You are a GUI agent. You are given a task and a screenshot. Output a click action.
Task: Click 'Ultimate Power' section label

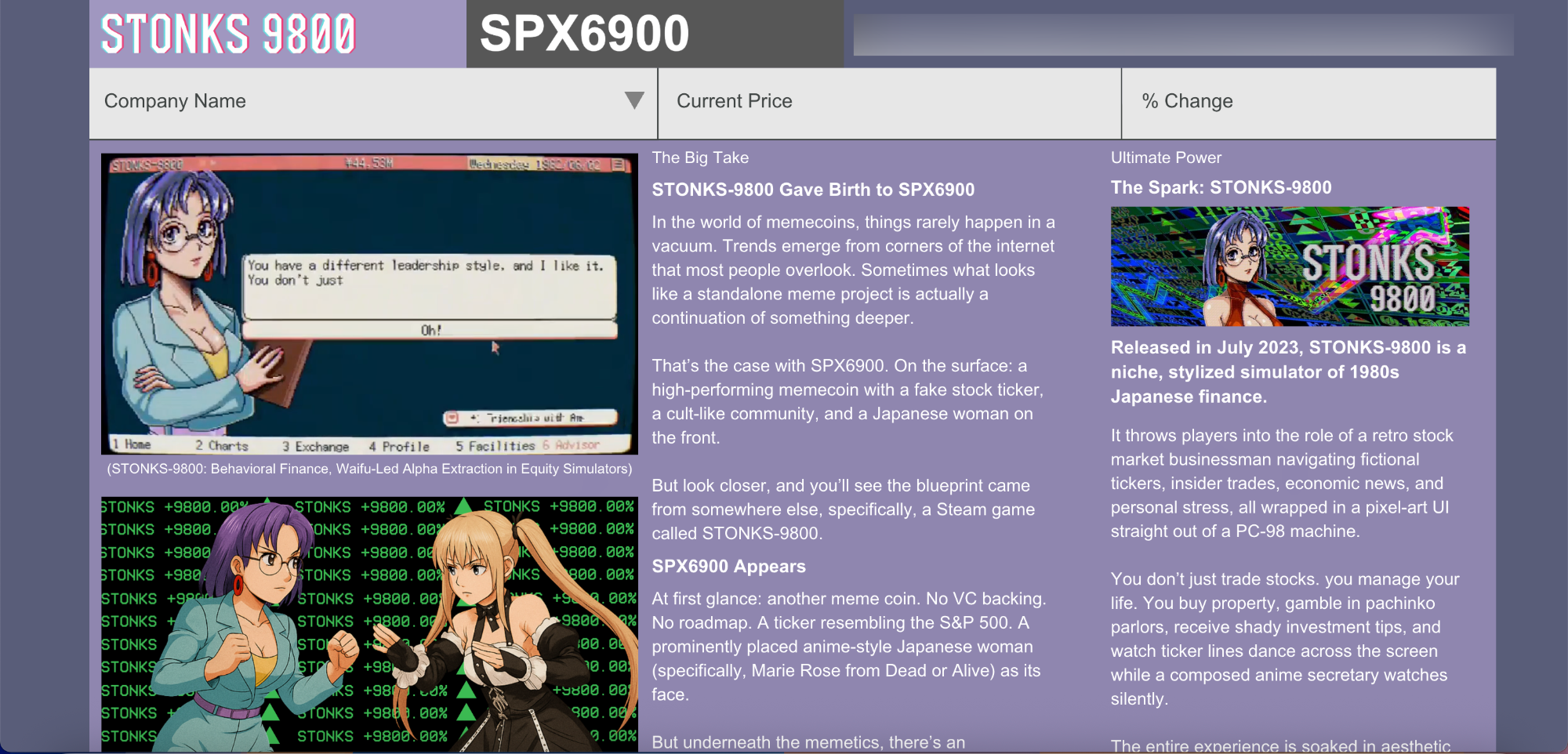[1166, 158]
